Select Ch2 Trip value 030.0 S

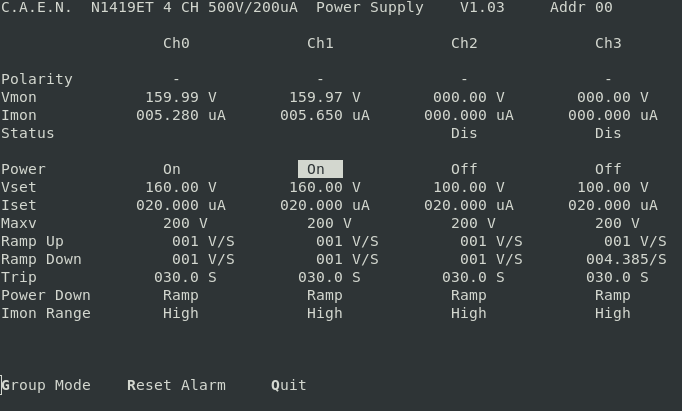[473, 277]
